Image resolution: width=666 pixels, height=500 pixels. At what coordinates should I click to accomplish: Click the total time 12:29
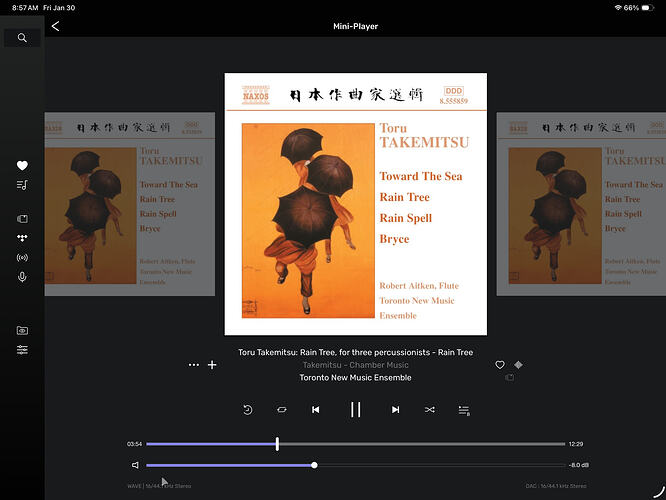coord(576,444)
